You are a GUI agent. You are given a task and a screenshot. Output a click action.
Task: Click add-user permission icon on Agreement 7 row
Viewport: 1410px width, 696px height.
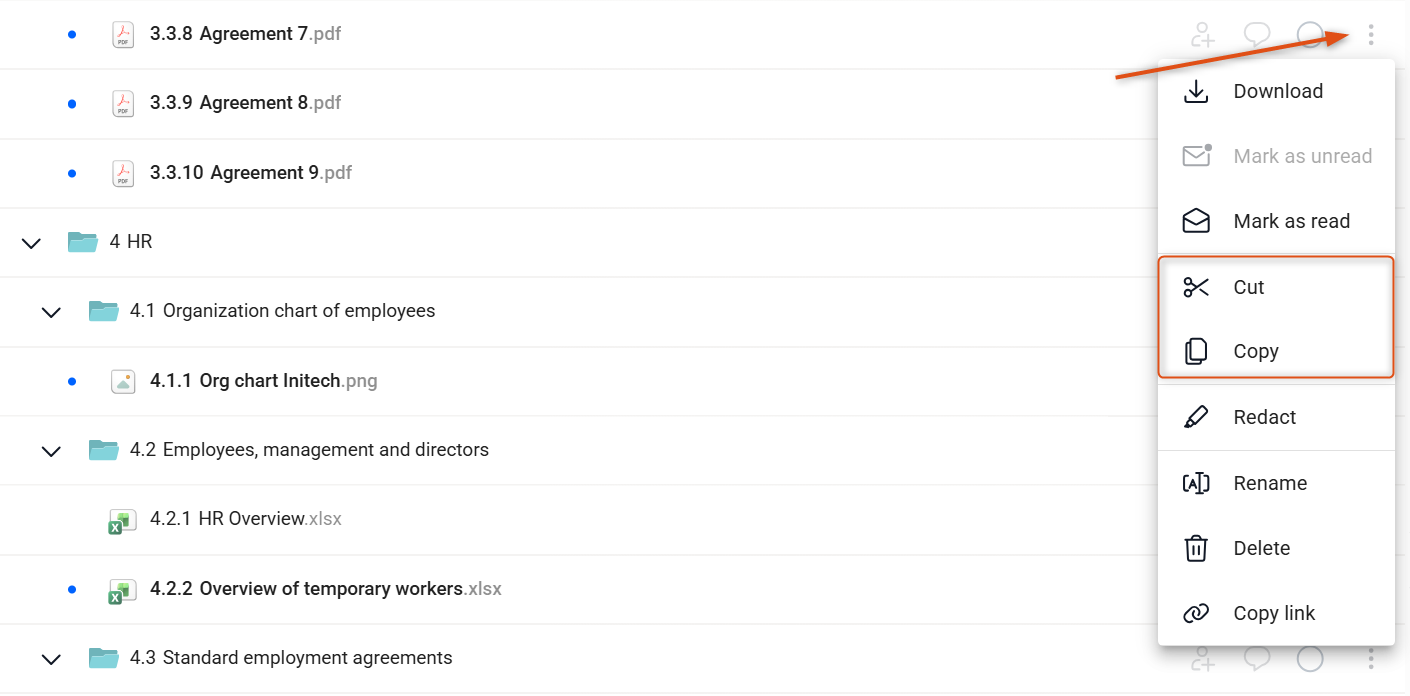point(1203,35)
